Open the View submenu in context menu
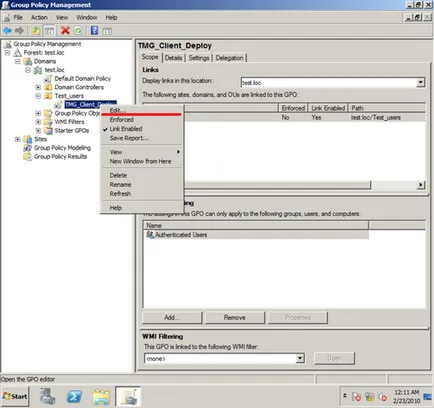Screen dimensions: 434x408 tap(142, 152)
